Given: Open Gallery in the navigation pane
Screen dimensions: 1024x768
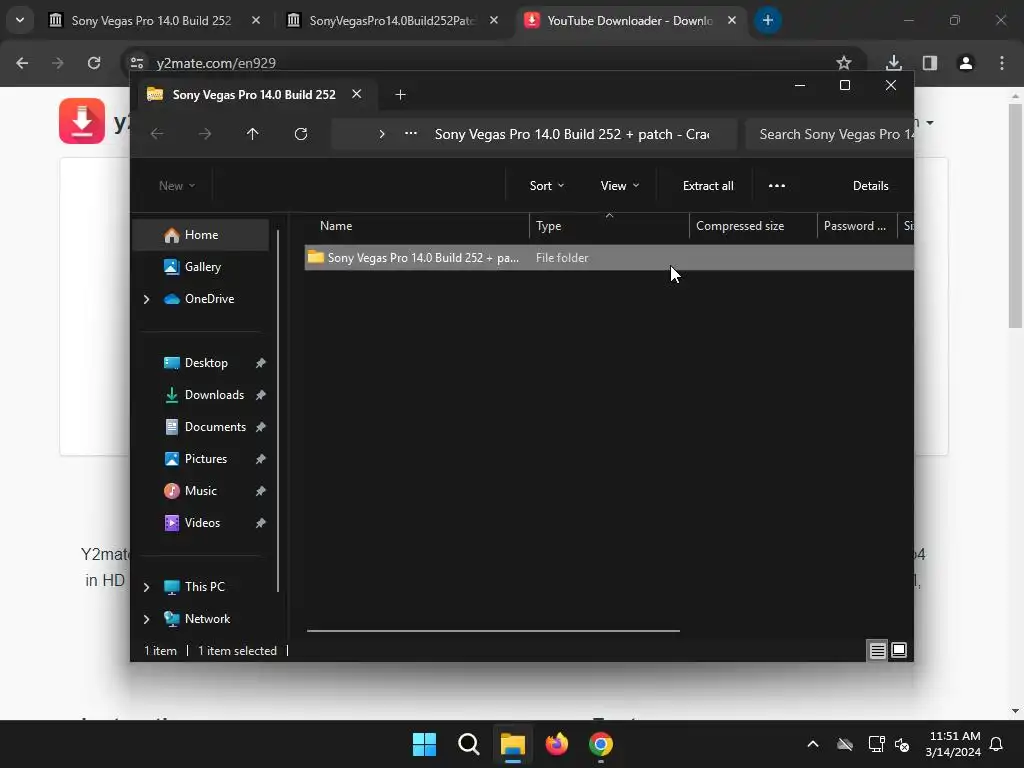Looking at the screenshot, I should coord(202,267).
